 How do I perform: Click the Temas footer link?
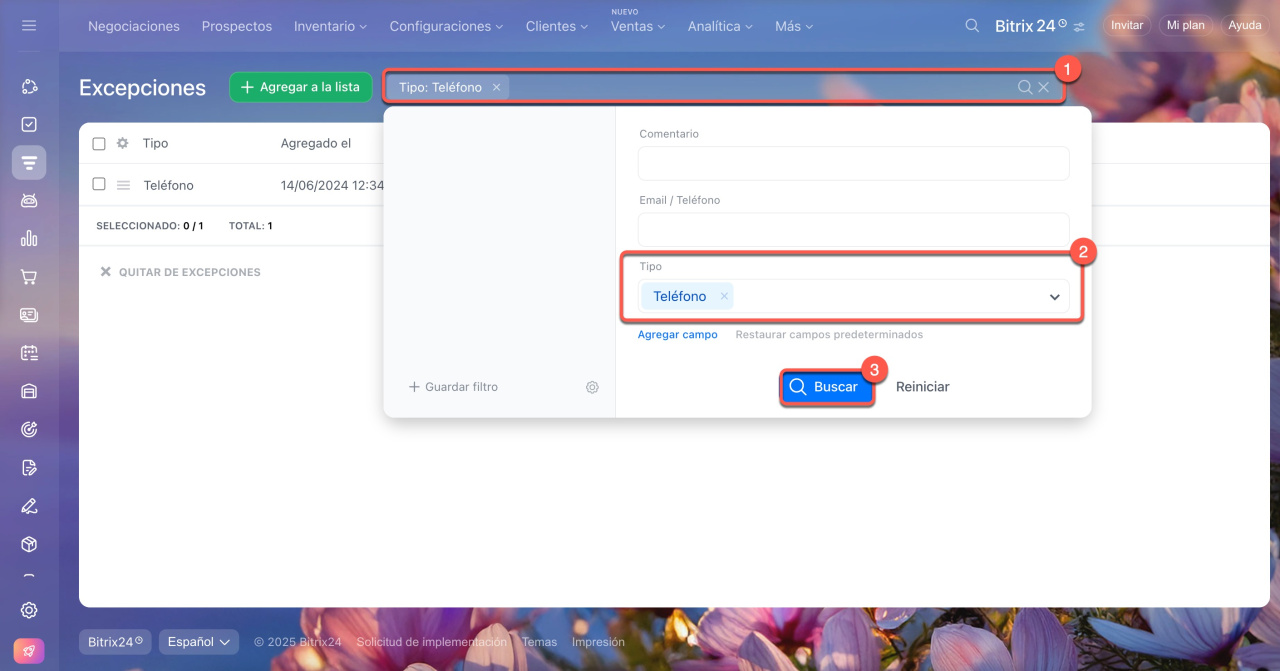click(539, 642)
